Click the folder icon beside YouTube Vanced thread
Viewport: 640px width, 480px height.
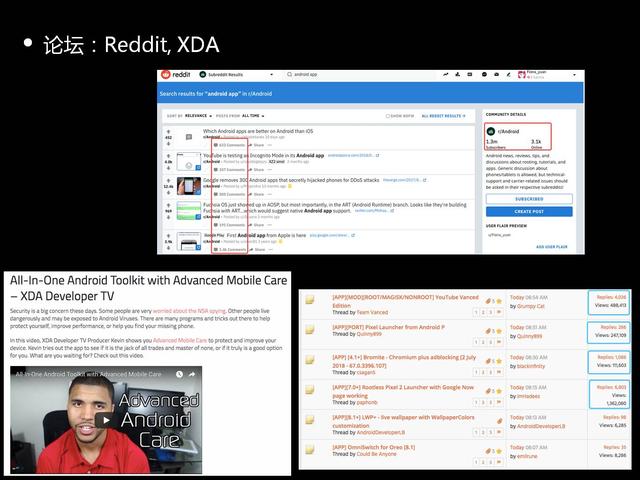point(311,300)
